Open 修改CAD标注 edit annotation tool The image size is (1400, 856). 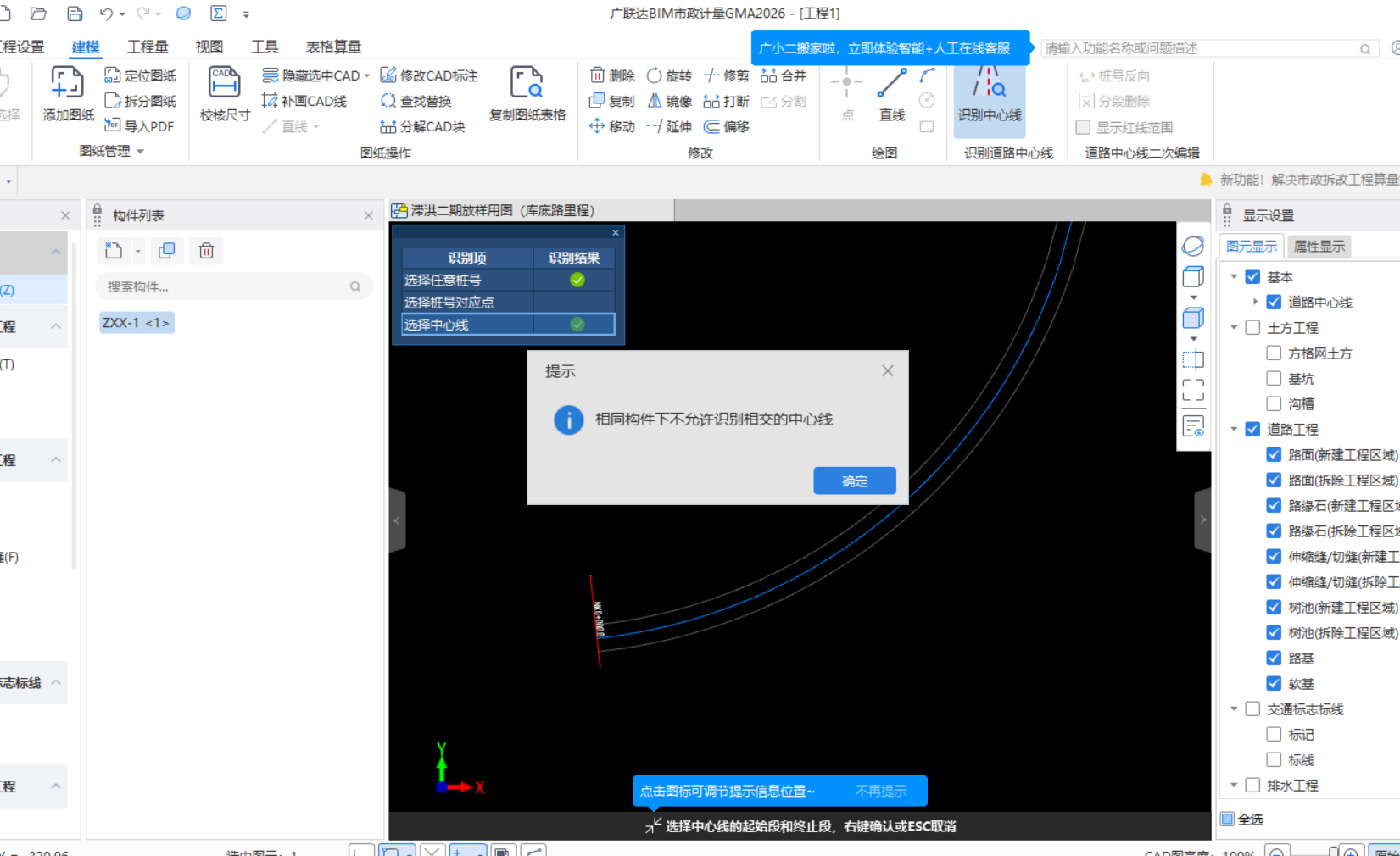tap(429, 75)
